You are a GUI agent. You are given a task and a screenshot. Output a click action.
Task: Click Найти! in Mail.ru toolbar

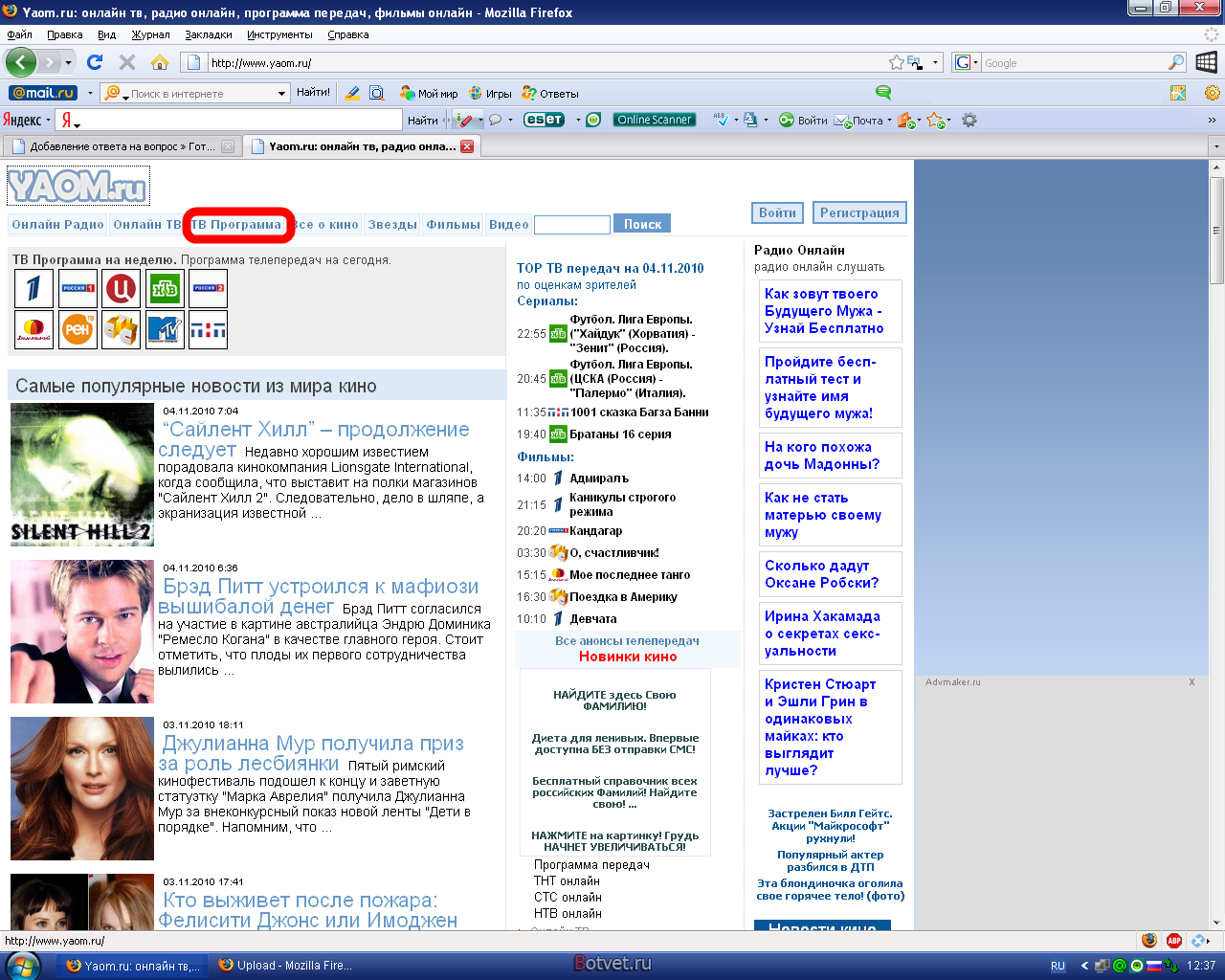[x=313, y=93]
